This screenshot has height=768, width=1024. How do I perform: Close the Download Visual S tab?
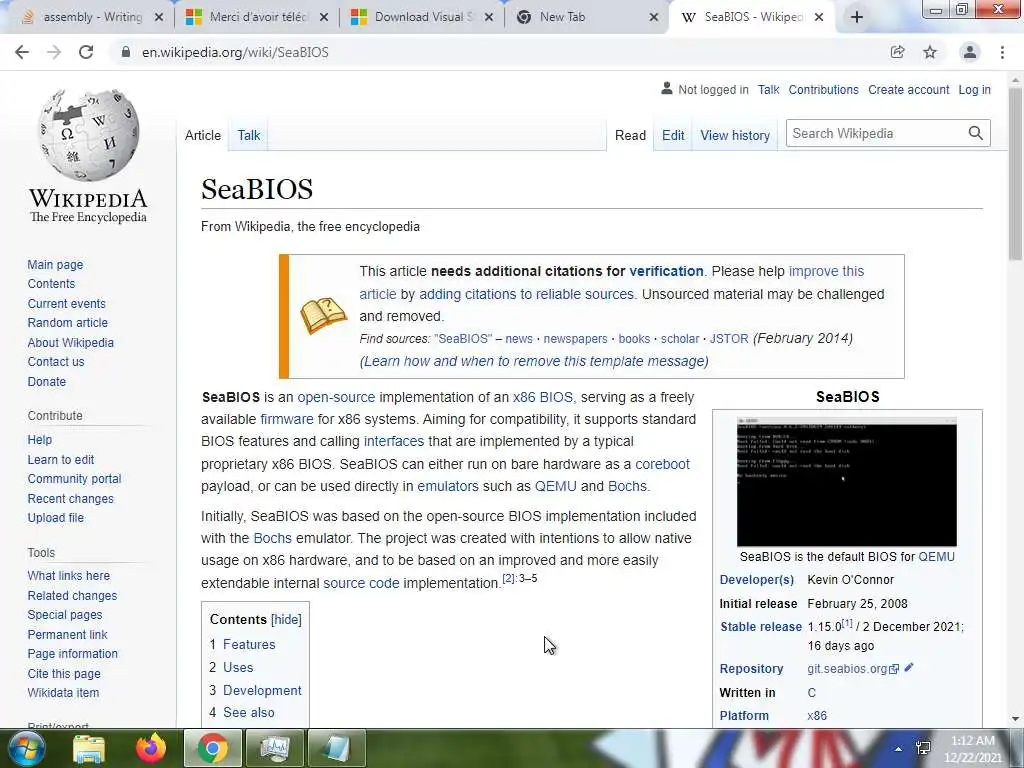click(488, 18)
